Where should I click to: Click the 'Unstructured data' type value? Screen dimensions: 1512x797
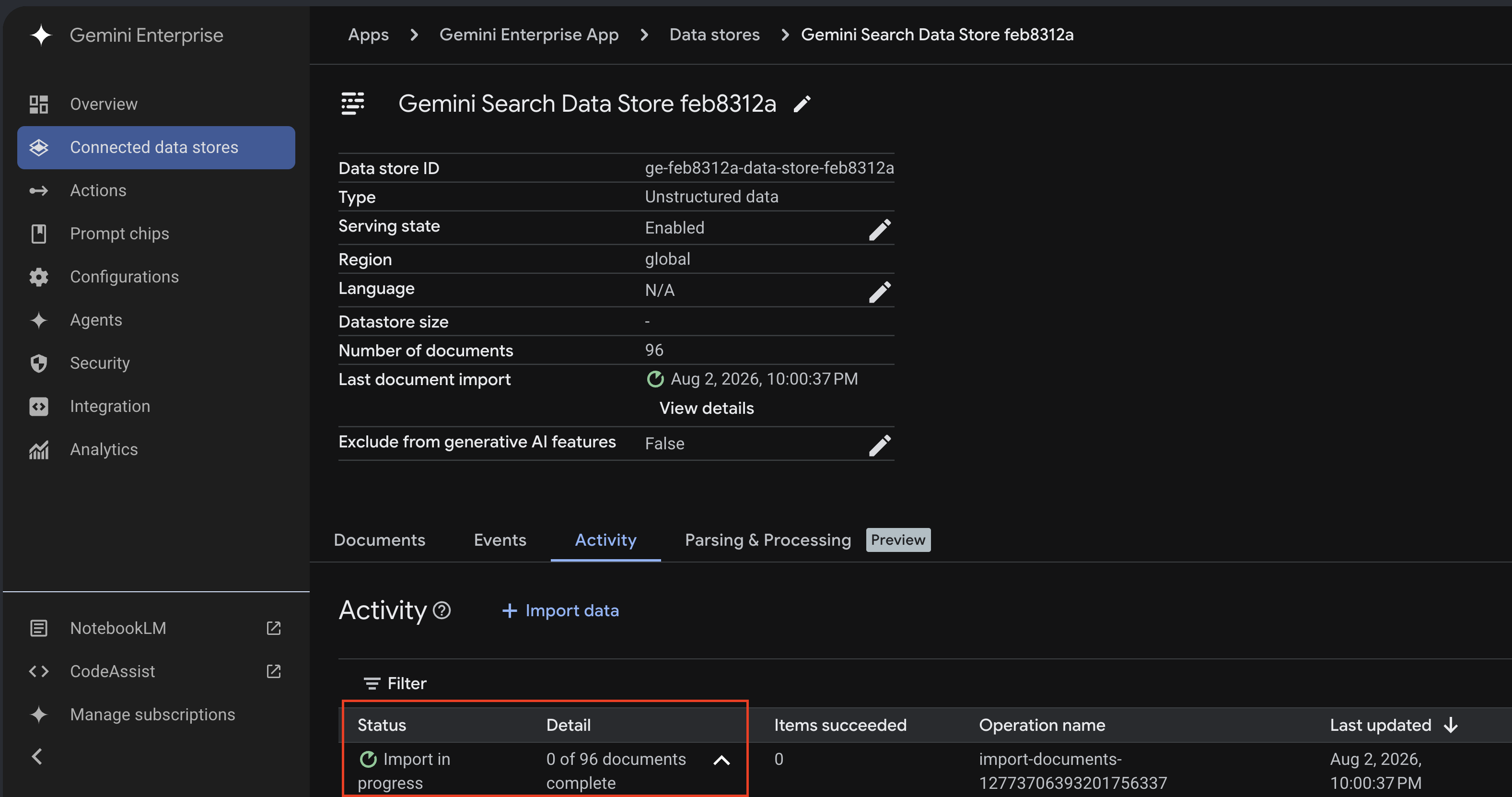coord(711,197)
